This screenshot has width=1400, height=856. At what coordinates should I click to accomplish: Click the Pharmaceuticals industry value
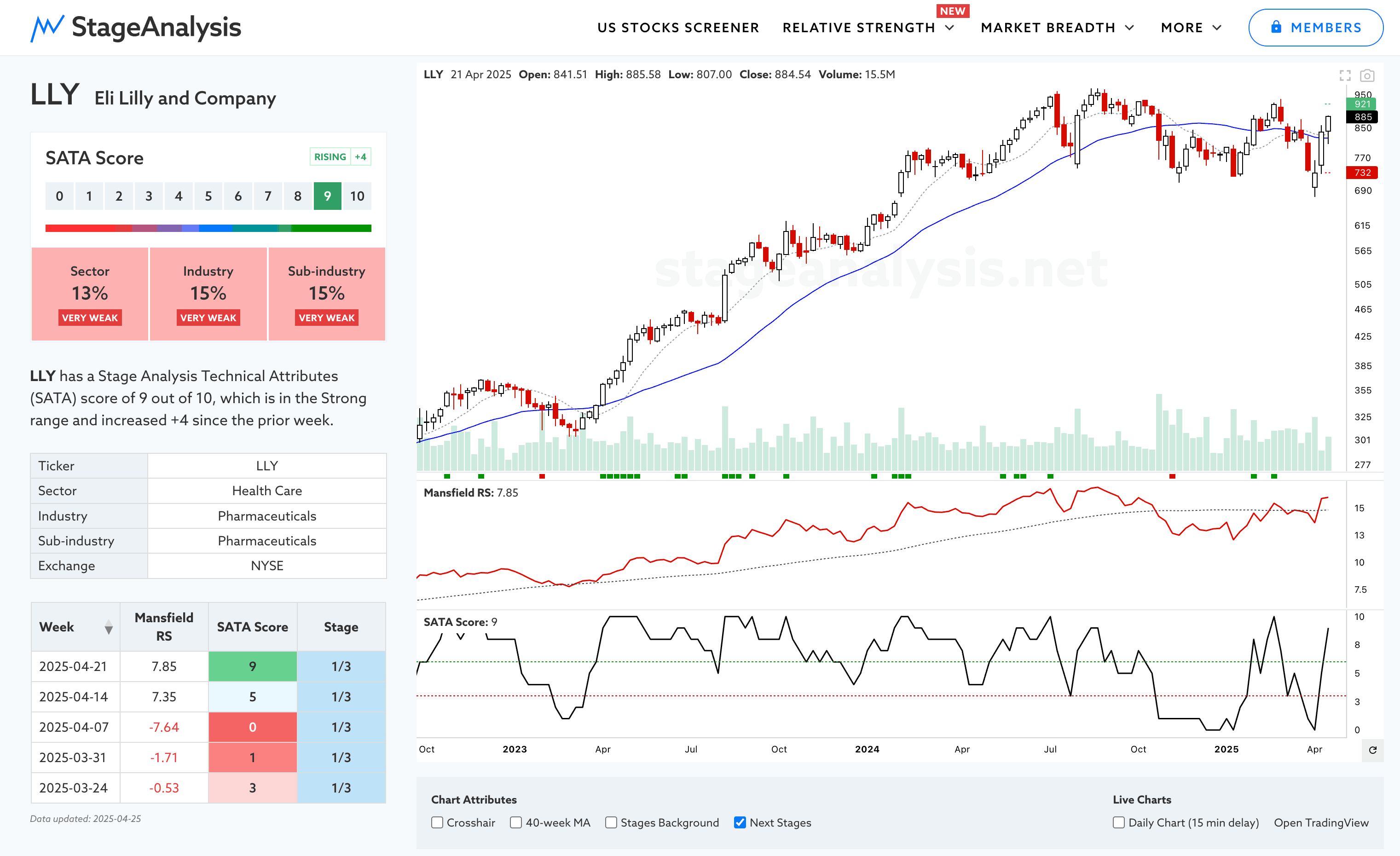[266, 516]
